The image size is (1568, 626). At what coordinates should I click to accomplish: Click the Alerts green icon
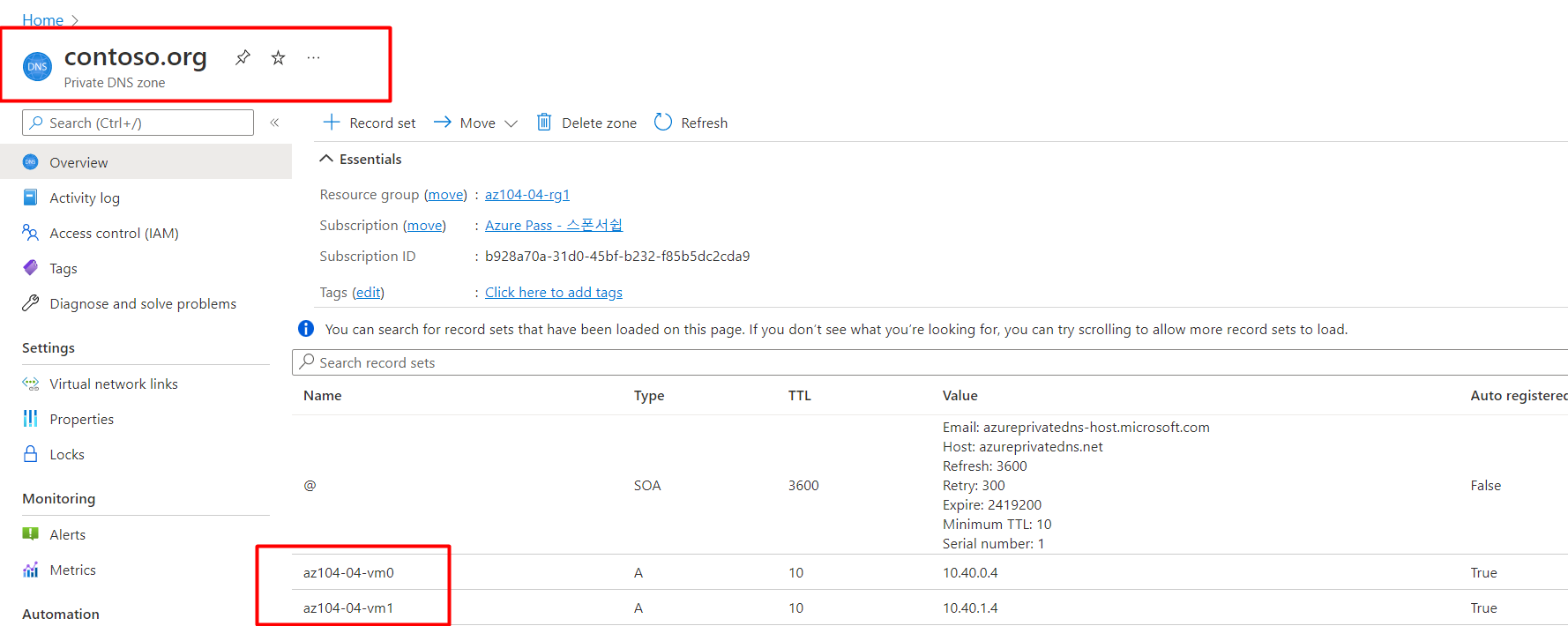[31, 534]
